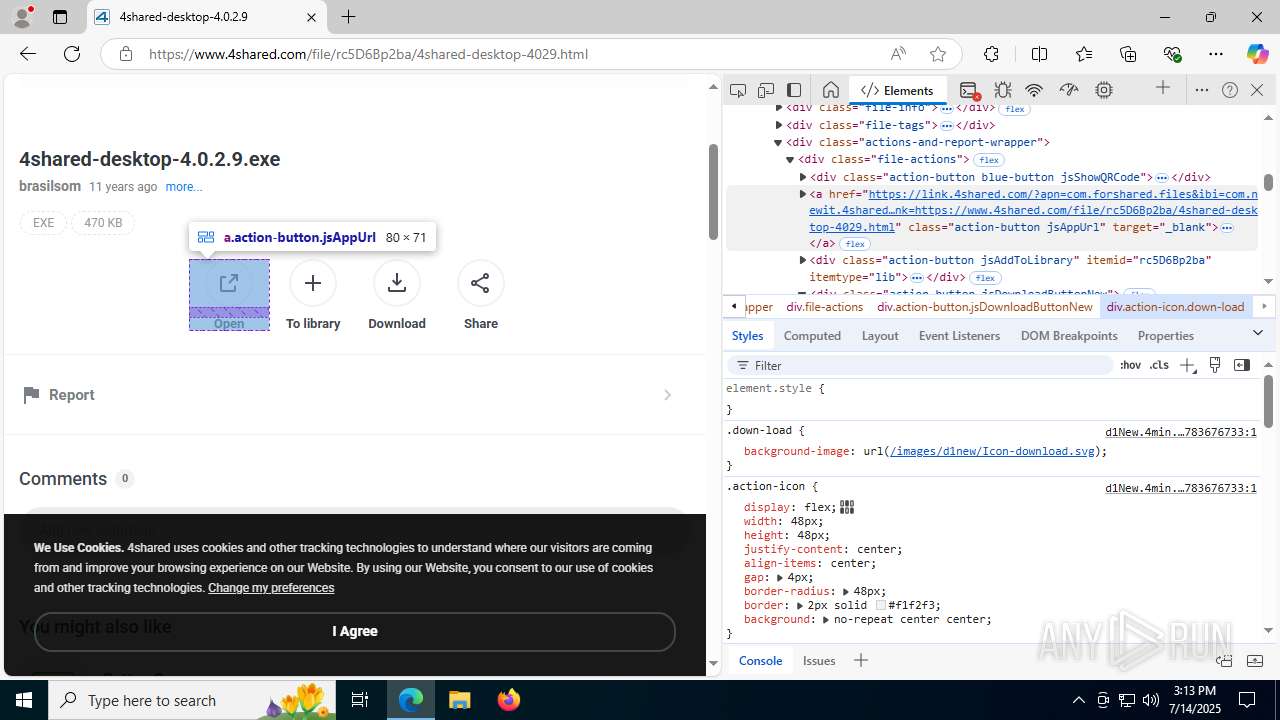Collapse the file-actions div node

(x=790, y=160)
